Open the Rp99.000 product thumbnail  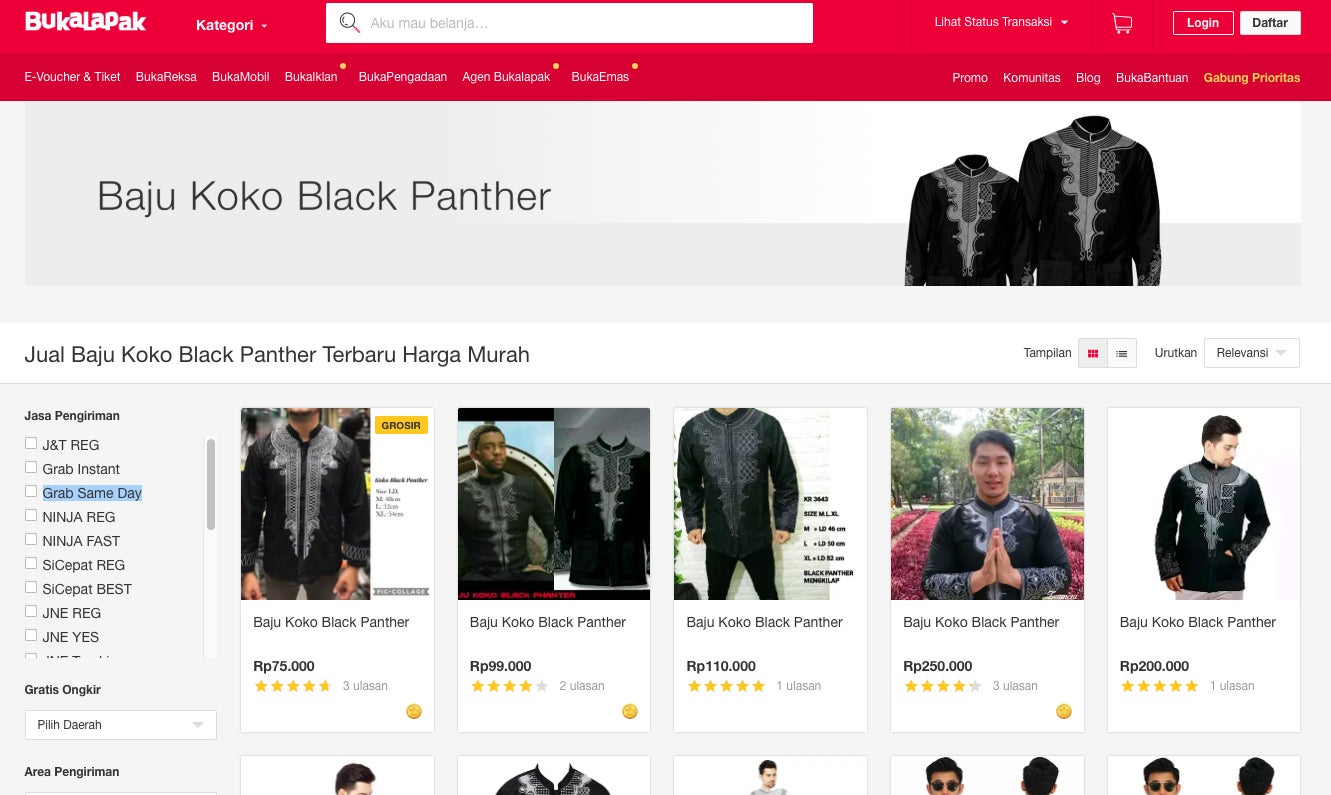tap(554, 504)
